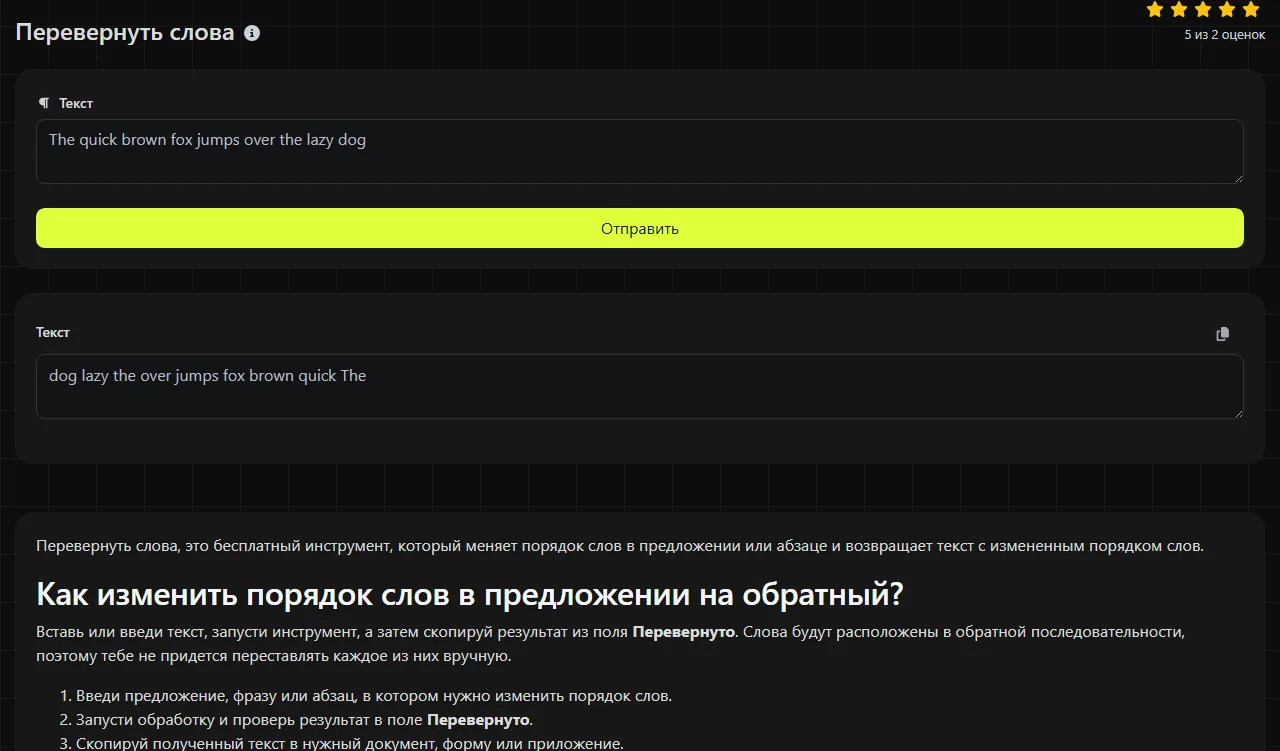
Task: Select the first rating star
Action: click(1155, 10)
